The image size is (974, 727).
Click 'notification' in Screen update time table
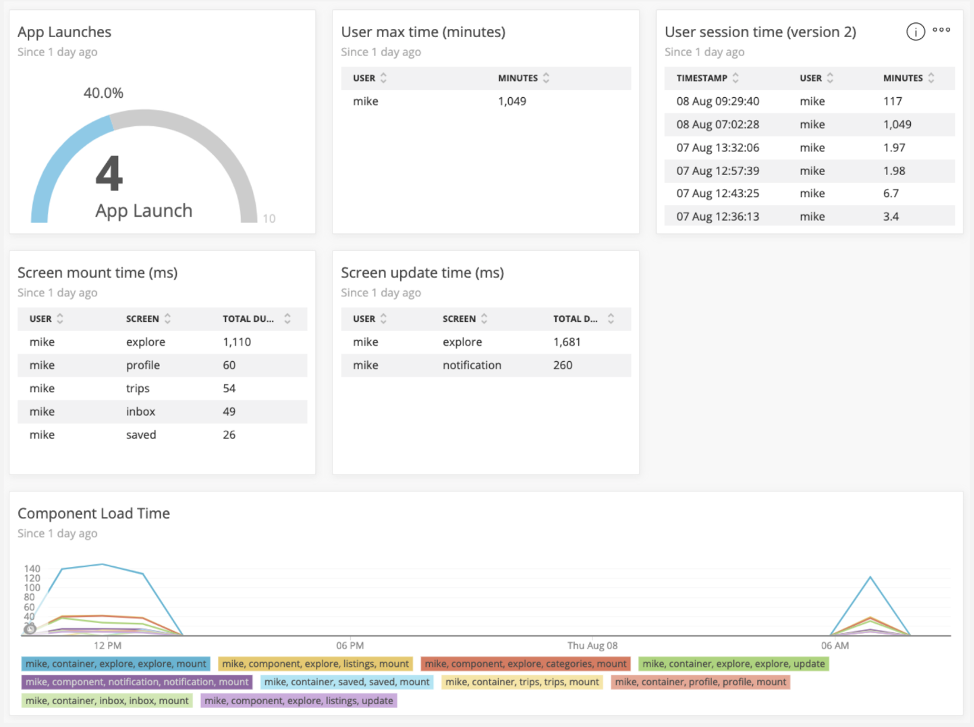[472, 365]
